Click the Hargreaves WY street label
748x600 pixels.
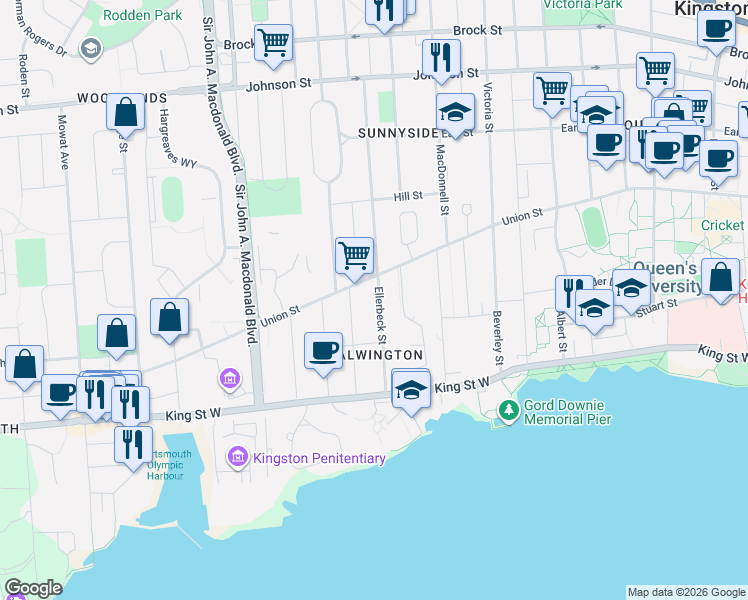(177, 139)
